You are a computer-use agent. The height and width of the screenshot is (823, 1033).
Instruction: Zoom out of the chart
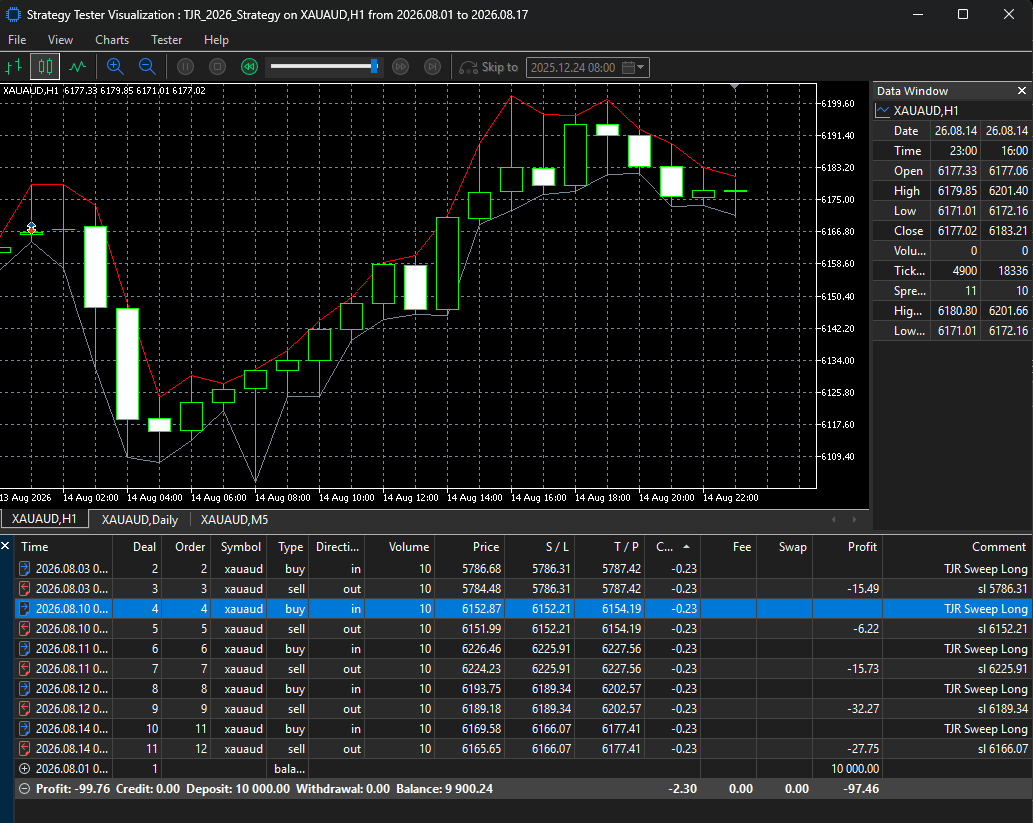(x=147, y=67)
